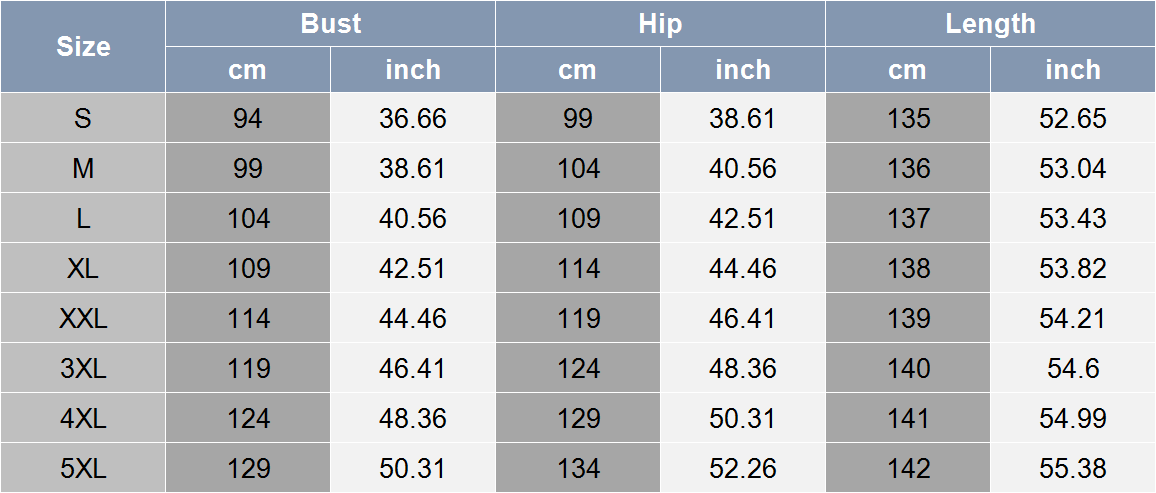Image resolution: width=1156 pixels, height=493 pixels.
Task: Click length inch value 53.04
Action: pyautogui.click(x=1073, y=168)
